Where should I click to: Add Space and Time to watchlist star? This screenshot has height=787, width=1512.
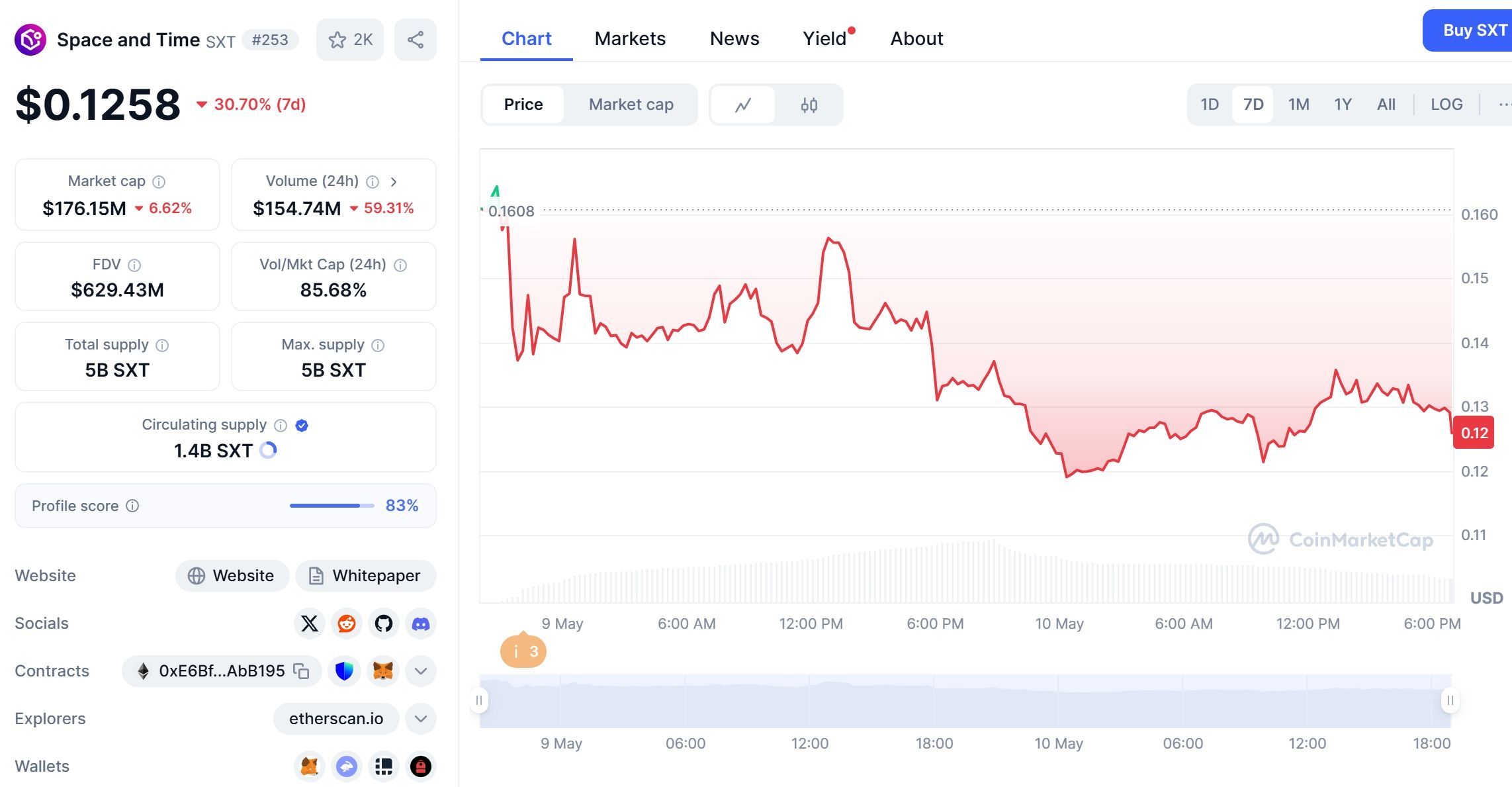point(339,39)
